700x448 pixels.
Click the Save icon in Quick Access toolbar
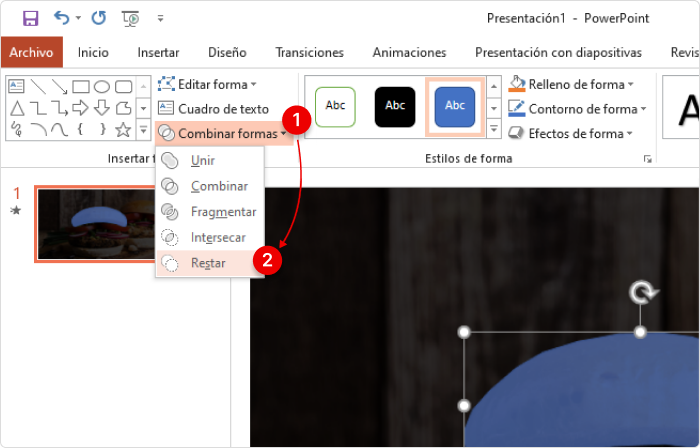click(x=30, y=18)
